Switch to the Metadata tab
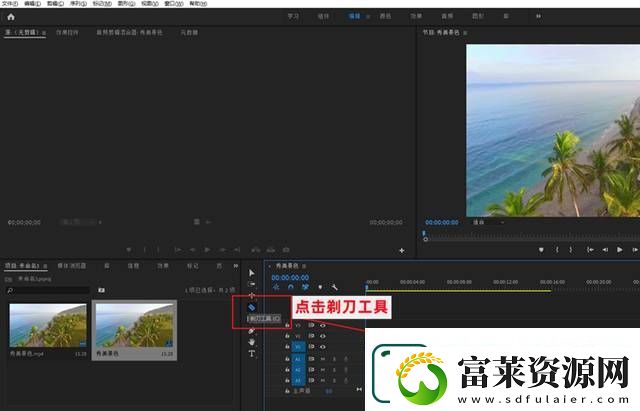 [189, 32]
